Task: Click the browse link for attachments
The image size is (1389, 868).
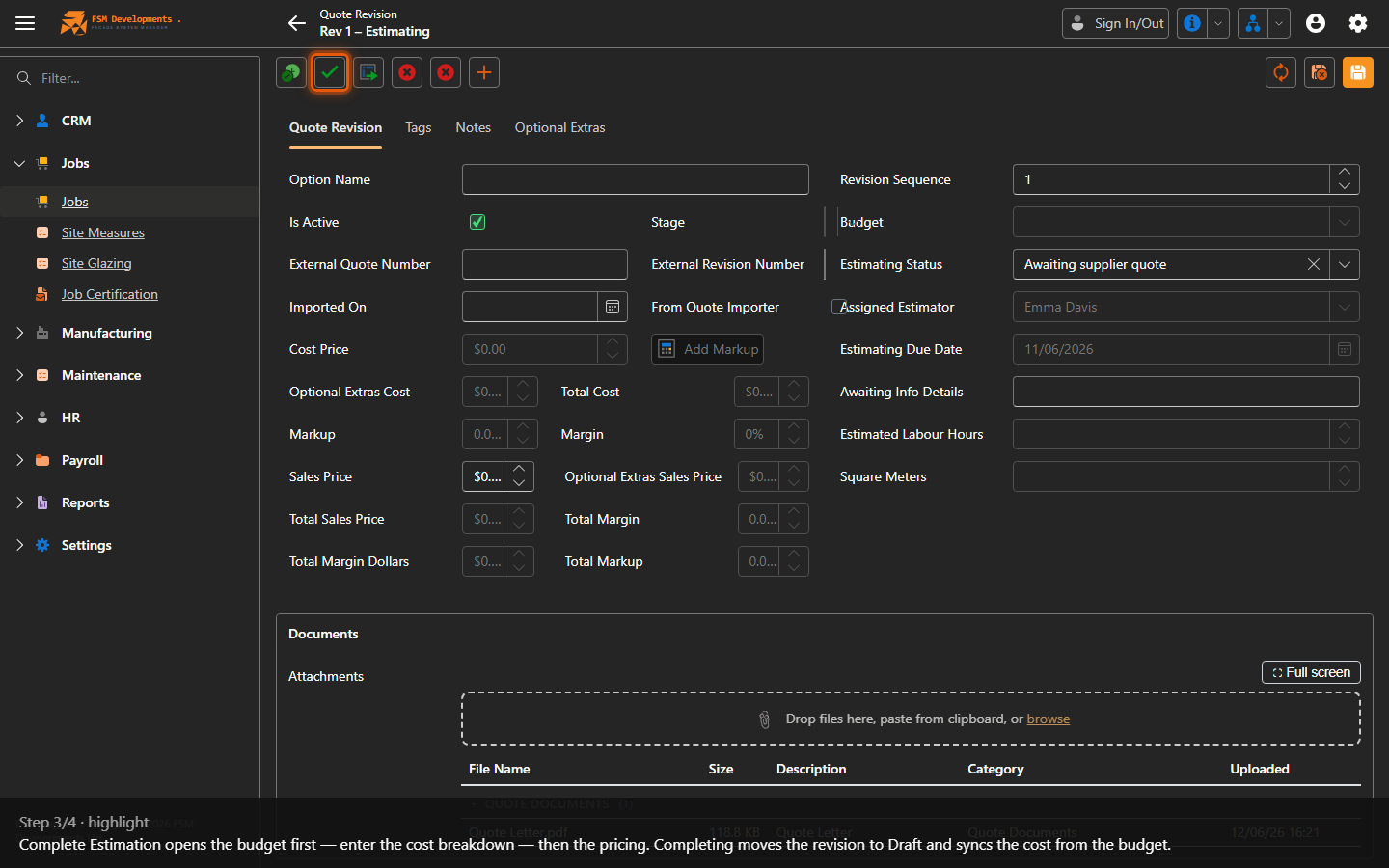Action: pyautogui.click(x=1049, y=719)
